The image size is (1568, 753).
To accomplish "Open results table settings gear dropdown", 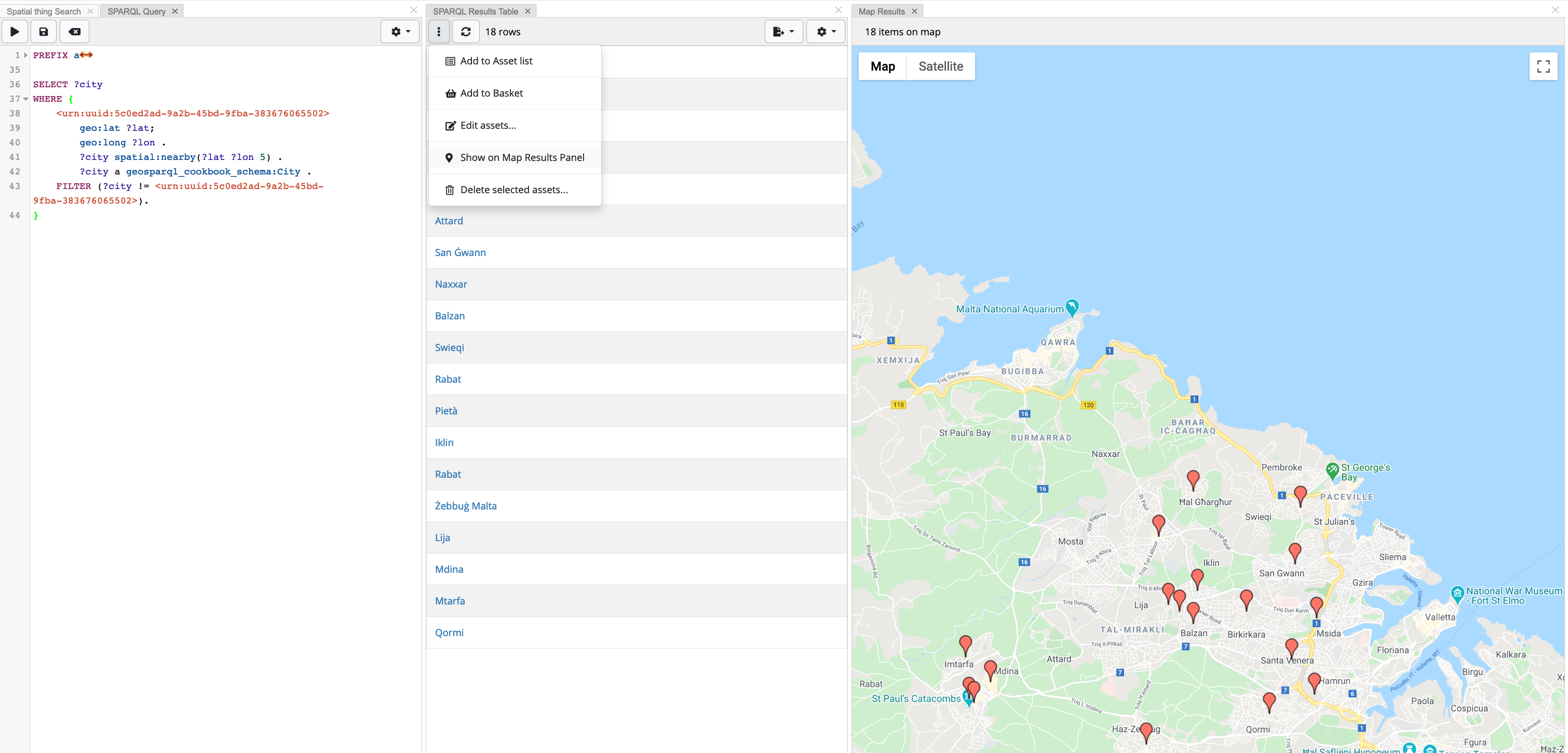I will point(826,32).
